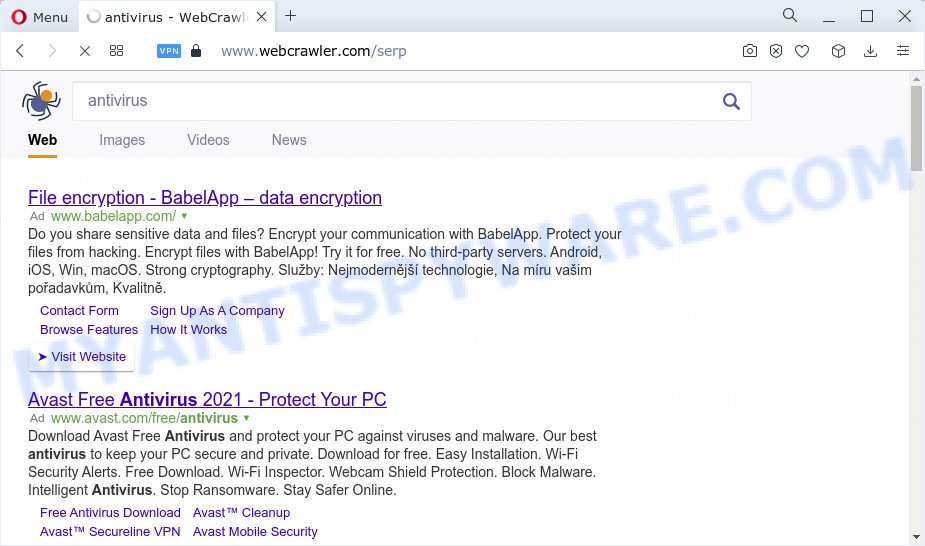Image resolution: width=925 pixels, height=546 pixels.
Task: Go forward with the forward arrow
Action: (x=52, y=51)
